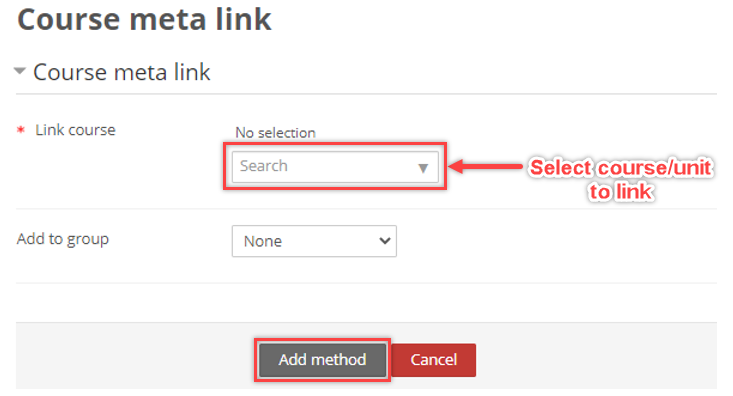The width and height of the screenshot is (733, 396).
Task: Click the chevron on the None dropdown
Action: [384, 241]
